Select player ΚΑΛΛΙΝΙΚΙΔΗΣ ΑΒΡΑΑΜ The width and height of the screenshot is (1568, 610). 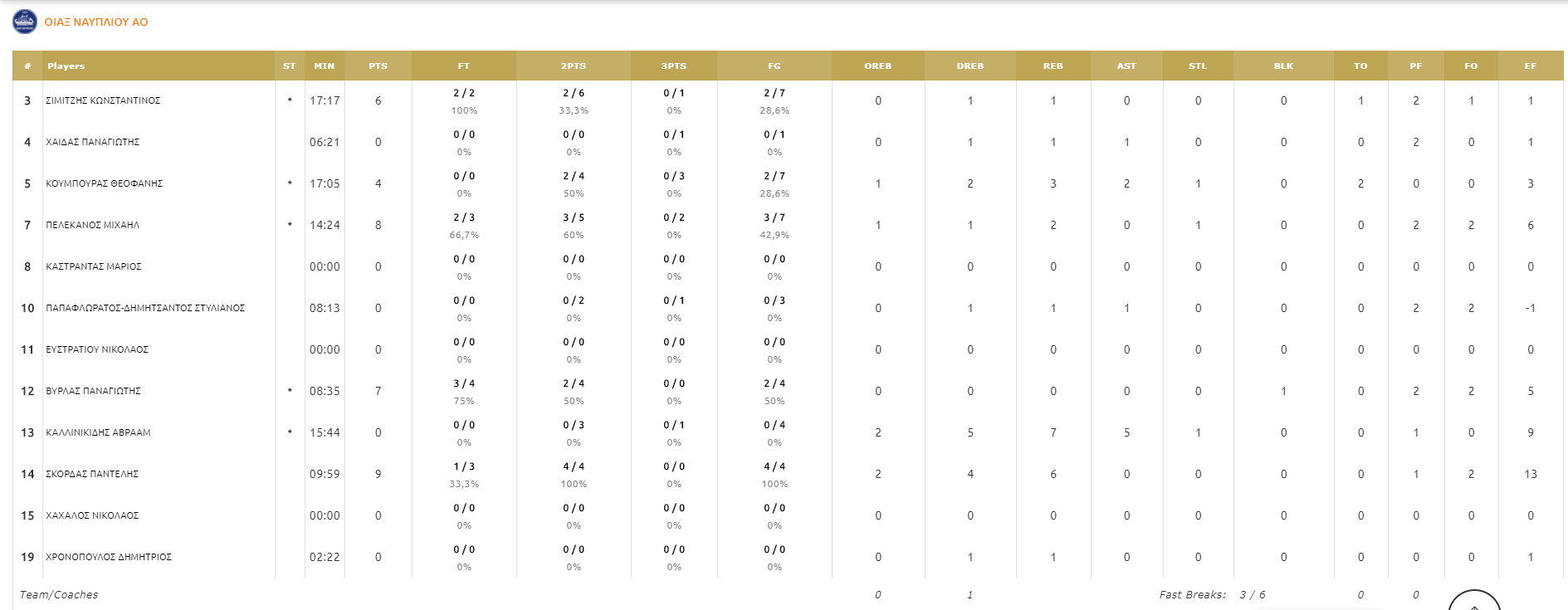(x=98, y=432)
